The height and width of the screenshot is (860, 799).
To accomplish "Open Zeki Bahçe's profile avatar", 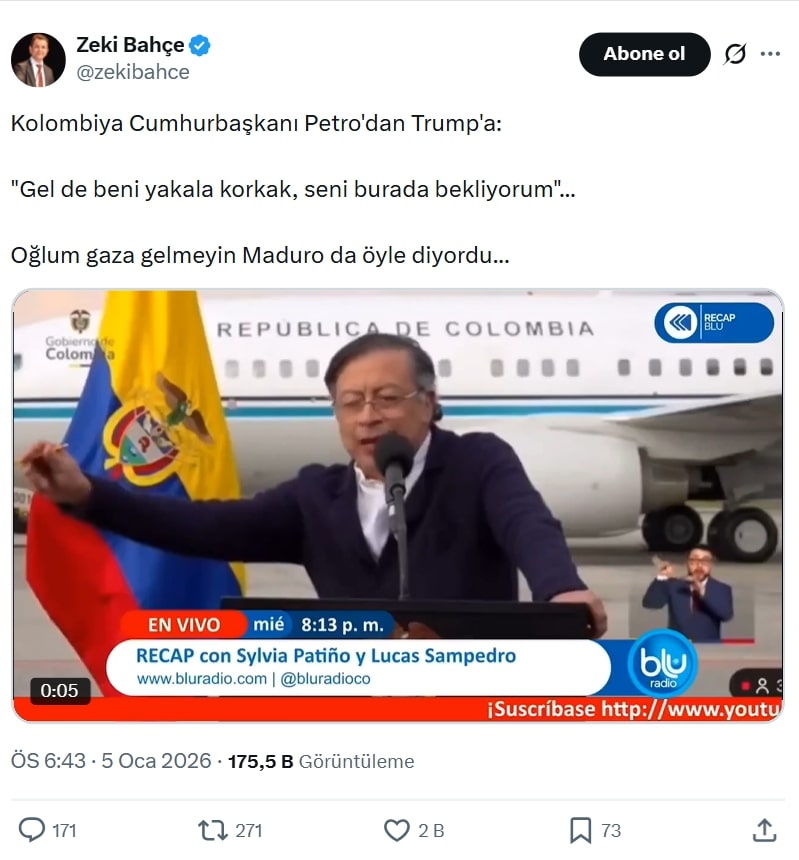I will pos(38,59).
